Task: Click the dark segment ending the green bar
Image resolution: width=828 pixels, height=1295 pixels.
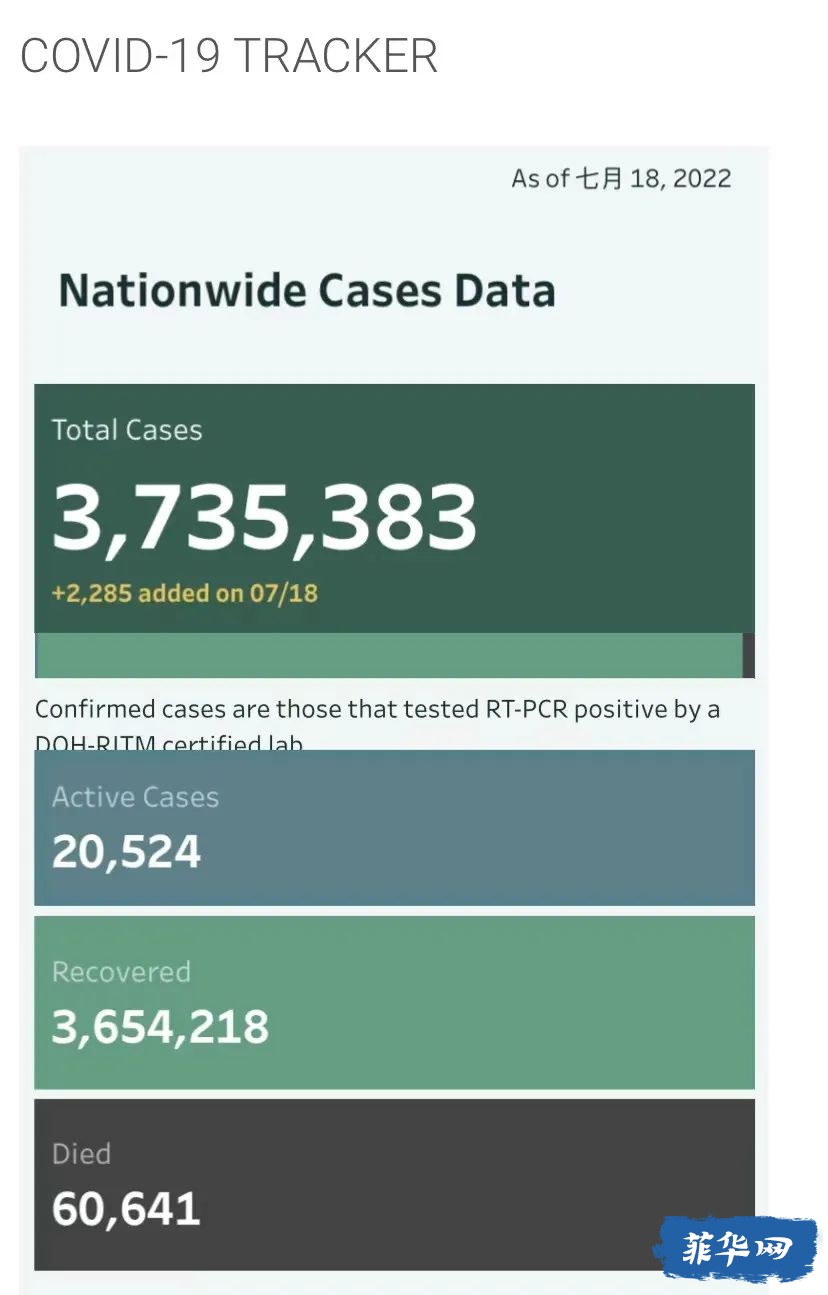Action: click(749, 655)
